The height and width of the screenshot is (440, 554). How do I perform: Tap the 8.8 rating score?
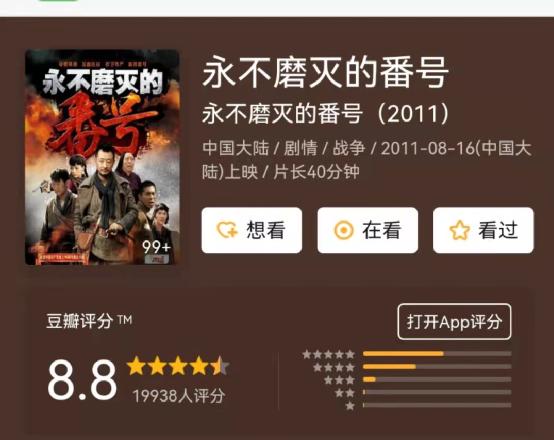(x=82, y=380)
